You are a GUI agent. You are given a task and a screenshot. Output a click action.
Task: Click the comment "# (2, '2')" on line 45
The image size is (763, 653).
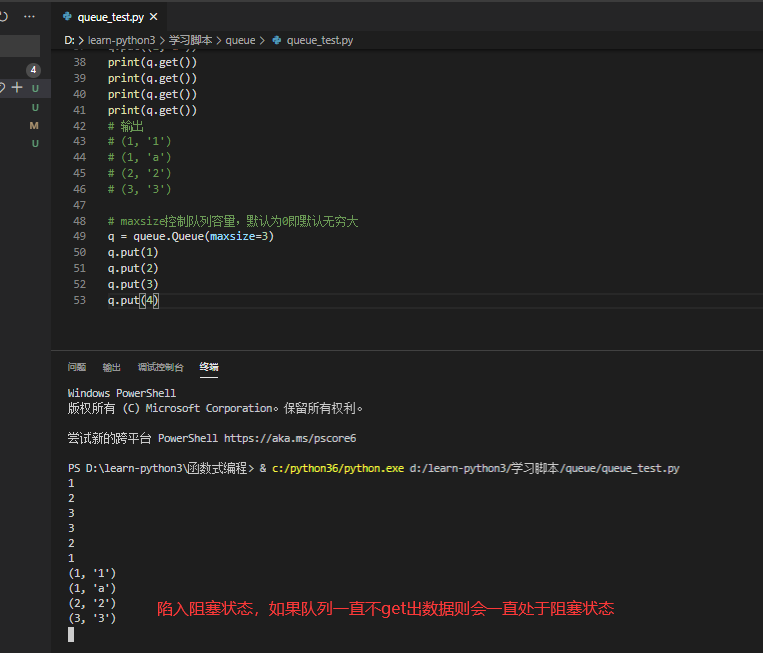(x=140, y=173)
